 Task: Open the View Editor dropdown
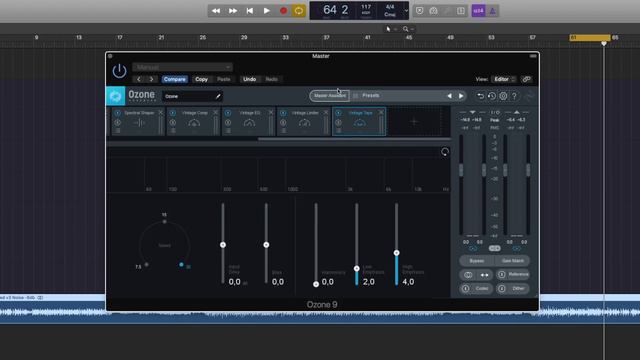504,79
